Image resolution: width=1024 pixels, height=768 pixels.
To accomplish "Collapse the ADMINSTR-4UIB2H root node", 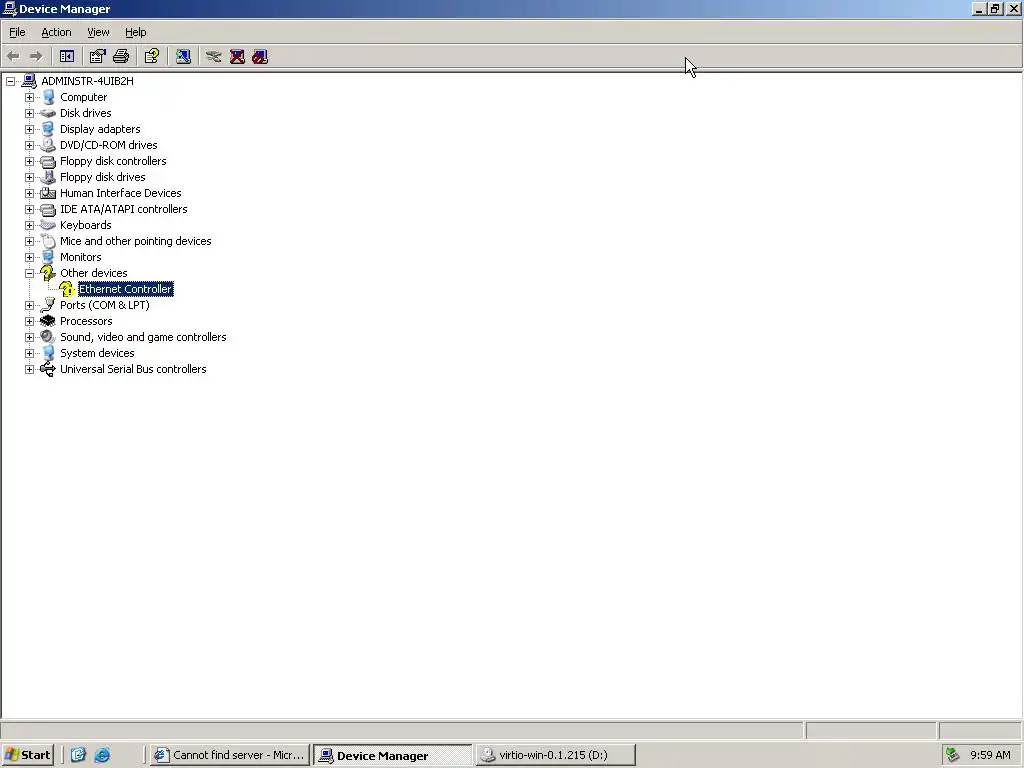I will coord(10,81).
